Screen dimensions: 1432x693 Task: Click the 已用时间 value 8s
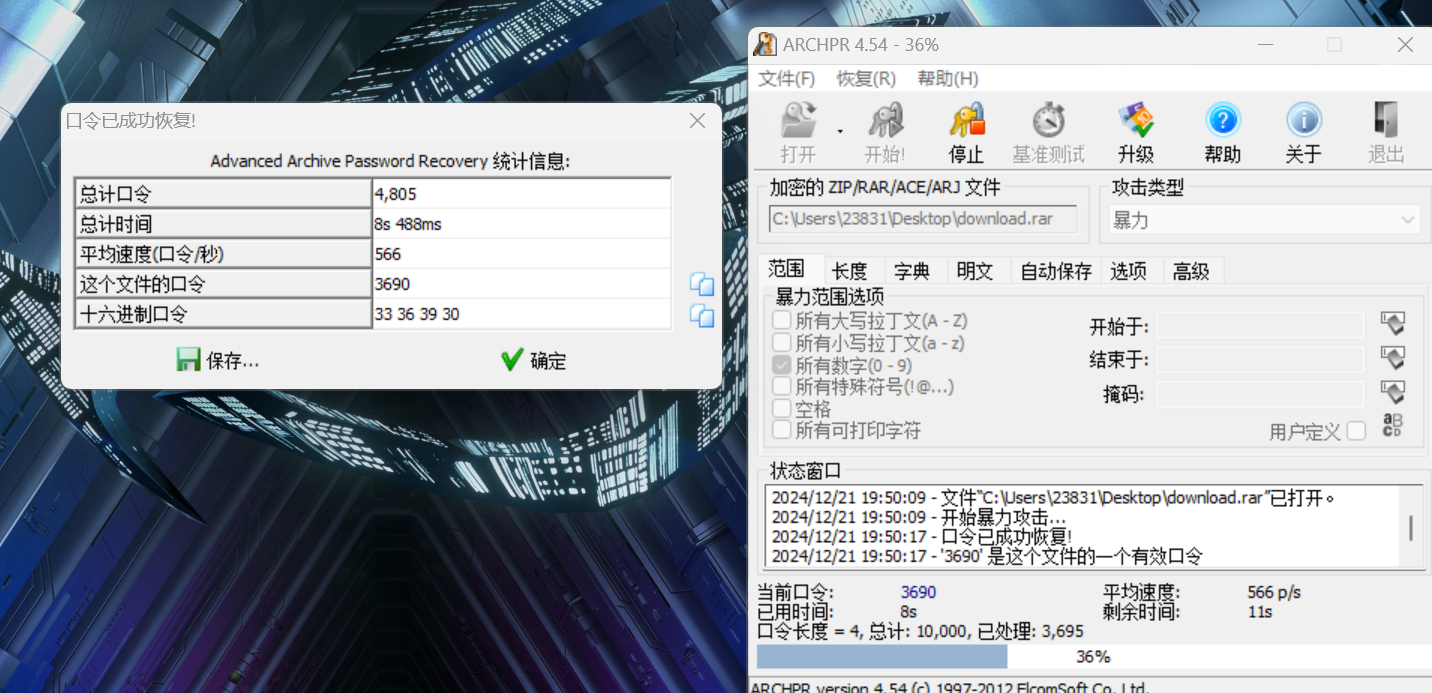(908, 611)
